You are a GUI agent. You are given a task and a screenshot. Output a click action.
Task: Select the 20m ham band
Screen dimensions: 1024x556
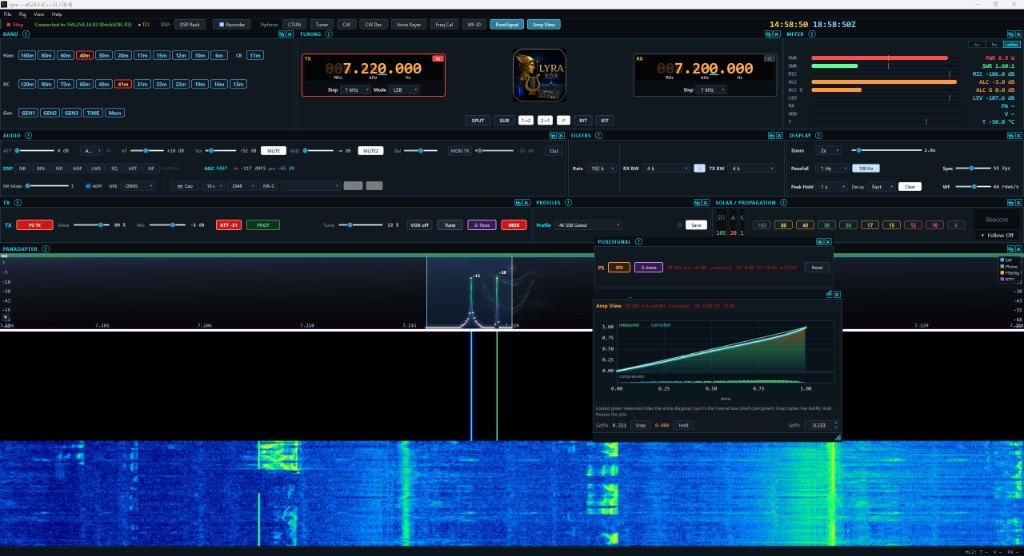[x=123, y=56]
